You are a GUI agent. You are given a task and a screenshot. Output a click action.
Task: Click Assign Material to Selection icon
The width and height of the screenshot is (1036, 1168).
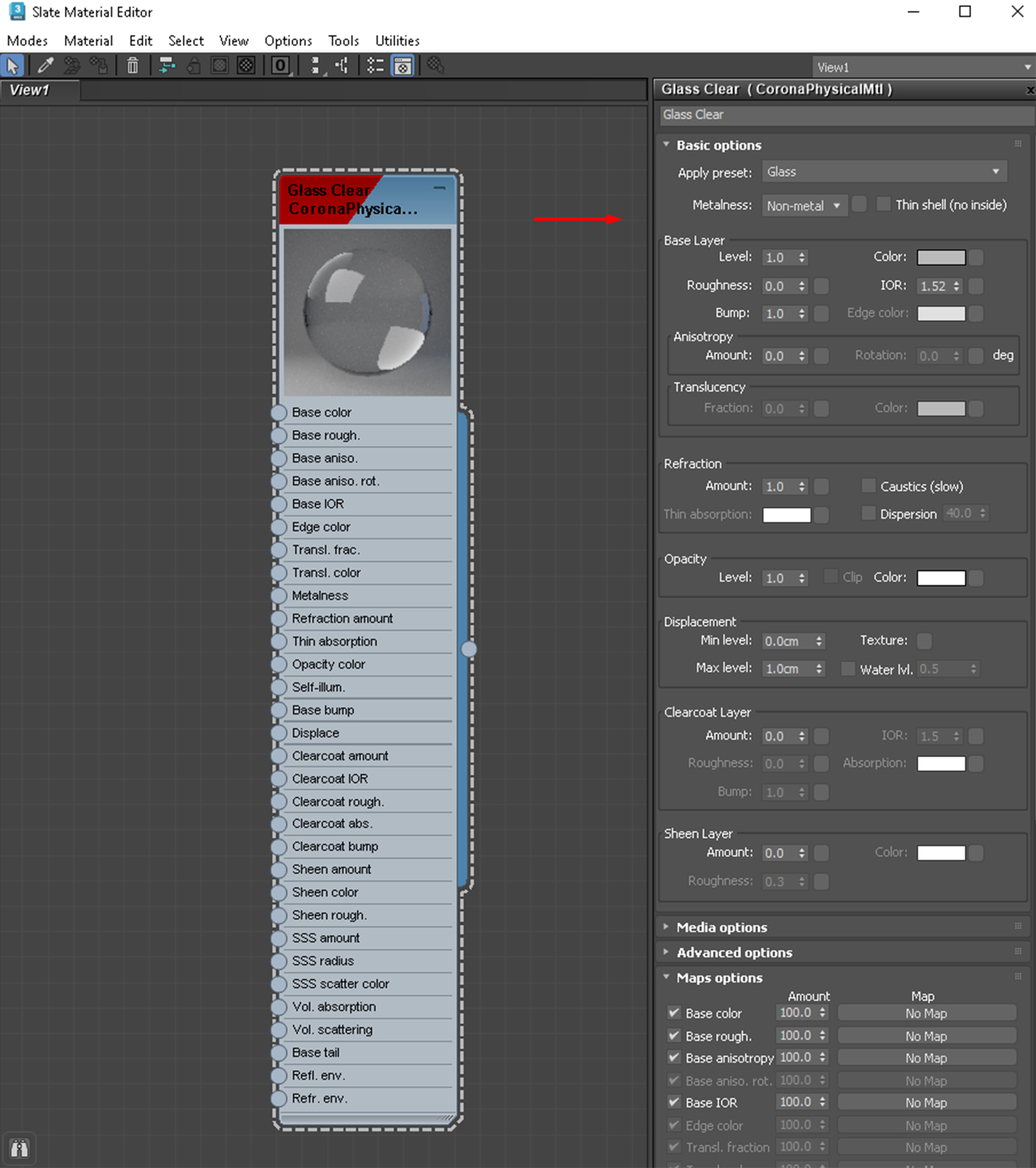coord(99,66)
